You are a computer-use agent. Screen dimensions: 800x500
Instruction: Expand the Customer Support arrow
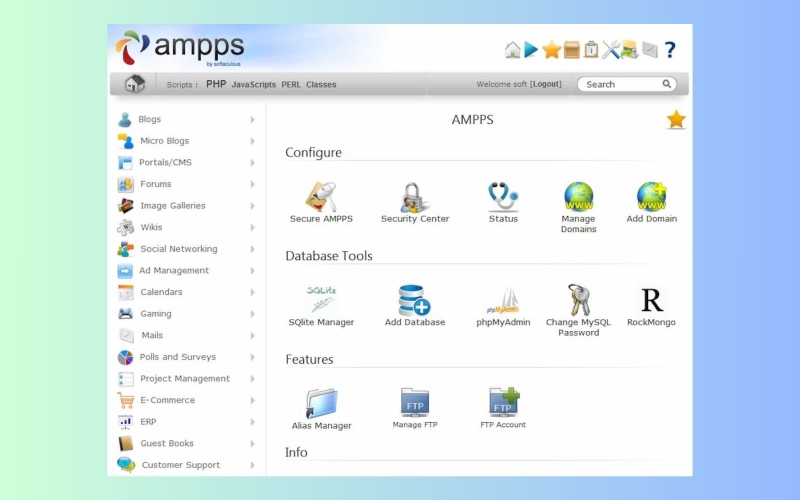(x=253, y=465)
